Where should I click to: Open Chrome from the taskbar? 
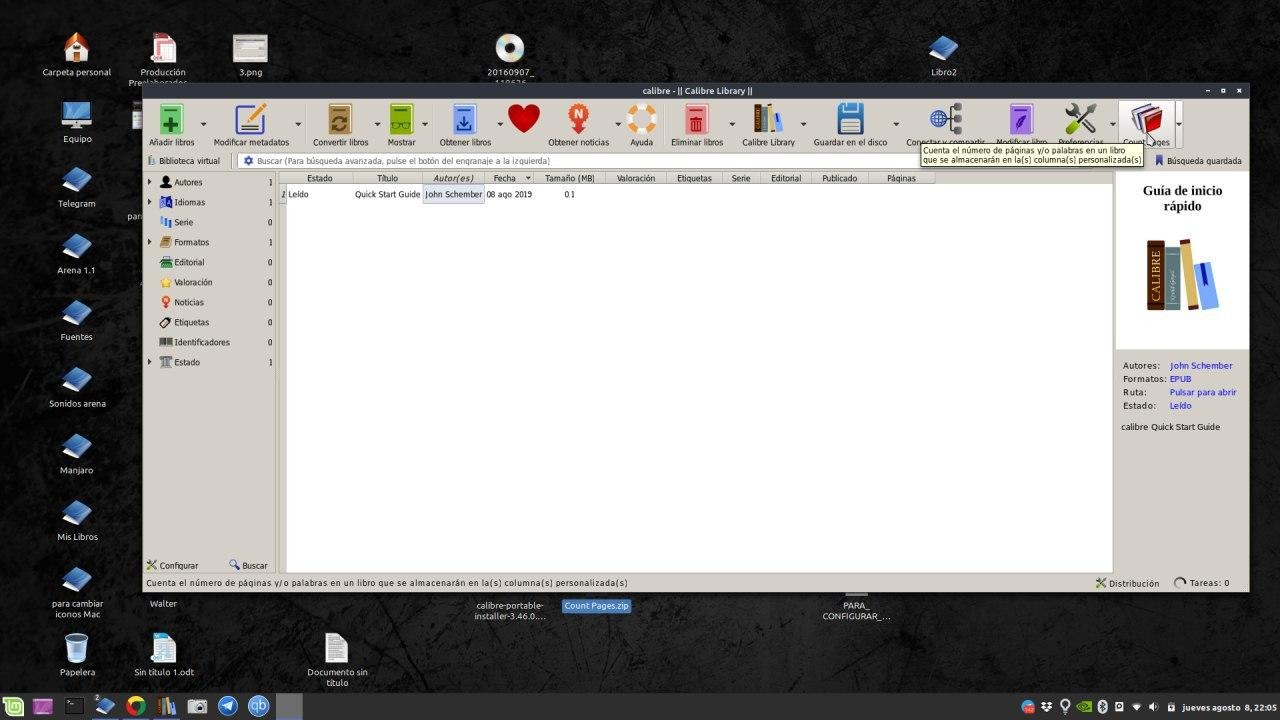[x=135, y=706]
